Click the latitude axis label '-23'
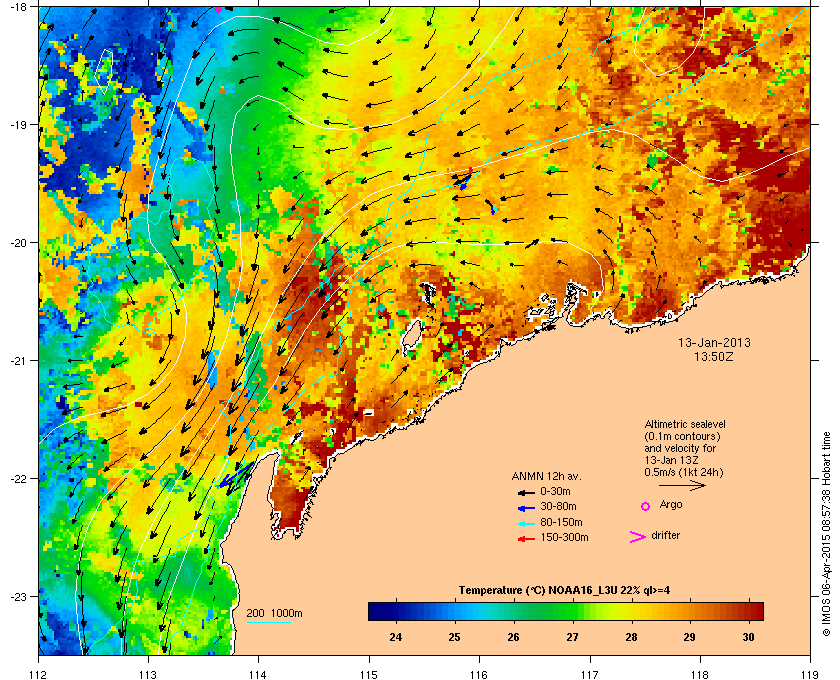840x680 pixels. [x=18, y=596]
